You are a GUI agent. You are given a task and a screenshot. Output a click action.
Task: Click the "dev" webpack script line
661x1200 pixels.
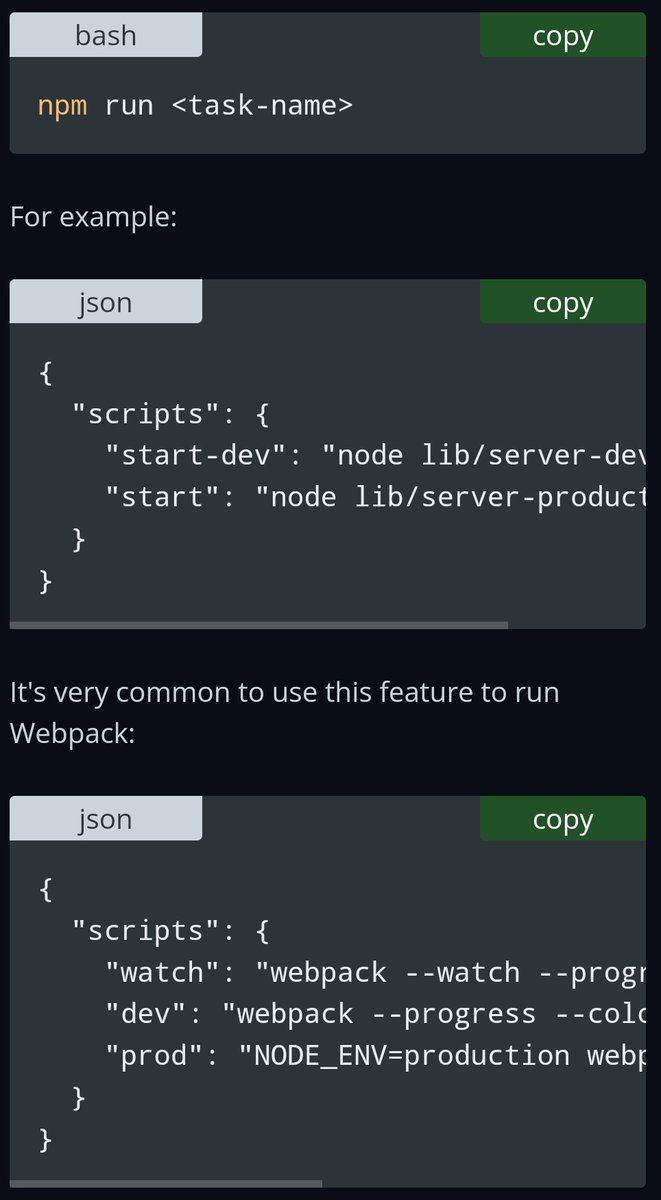375,1014
